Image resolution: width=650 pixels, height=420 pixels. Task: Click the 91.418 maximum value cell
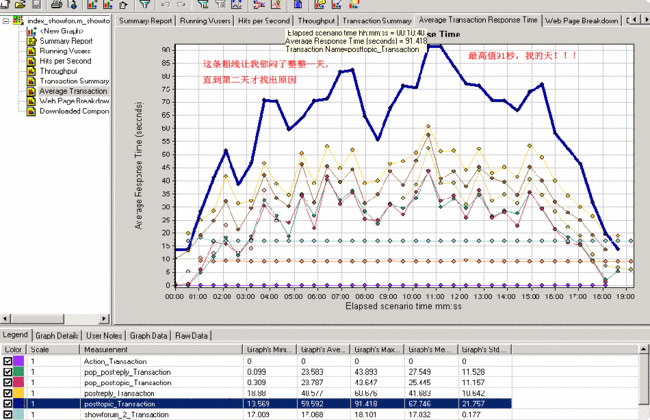click(x=377, y=403)
